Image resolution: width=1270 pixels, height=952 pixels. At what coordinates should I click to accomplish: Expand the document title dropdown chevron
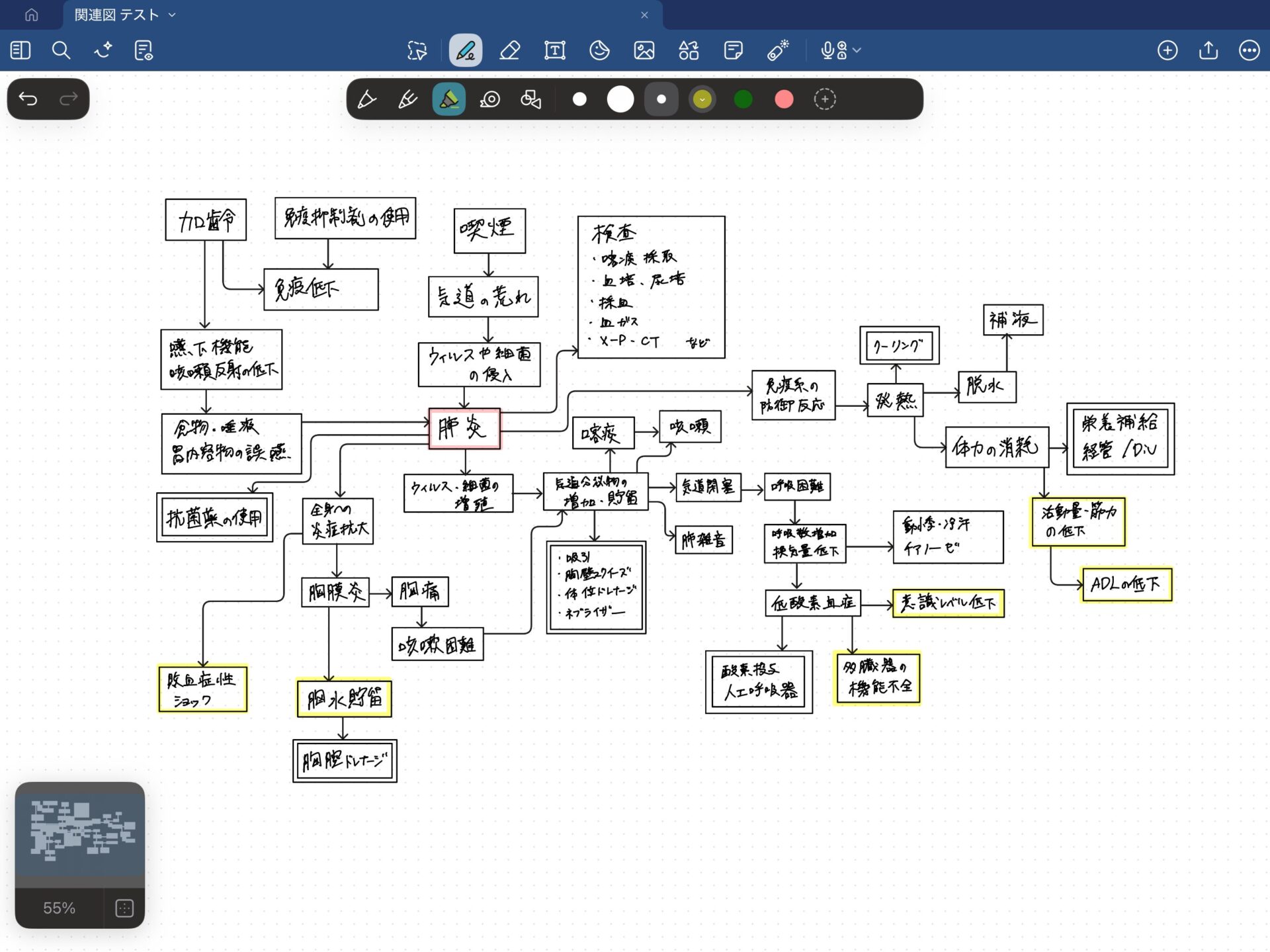click(x=173, y=15)
